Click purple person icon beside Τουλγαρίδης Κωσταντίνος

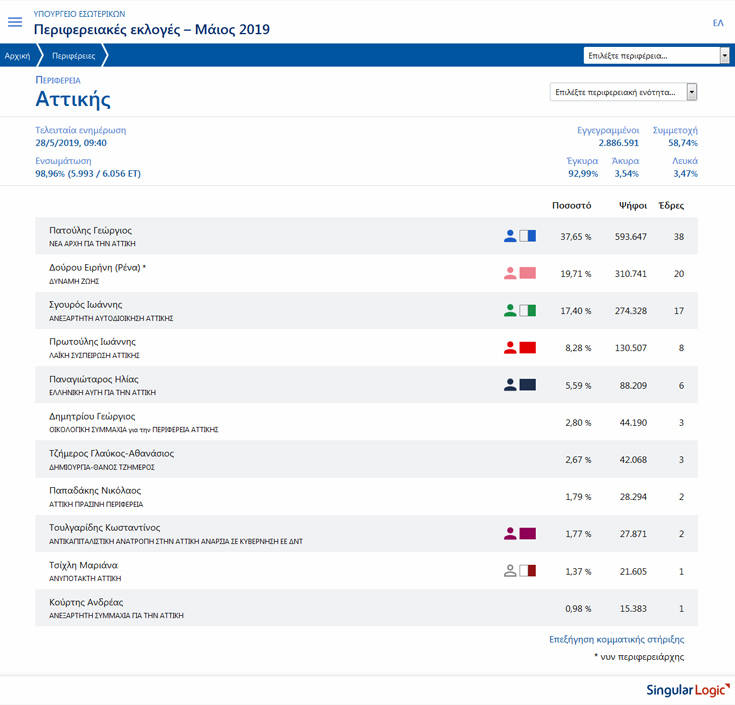click(x=510, y=533)
